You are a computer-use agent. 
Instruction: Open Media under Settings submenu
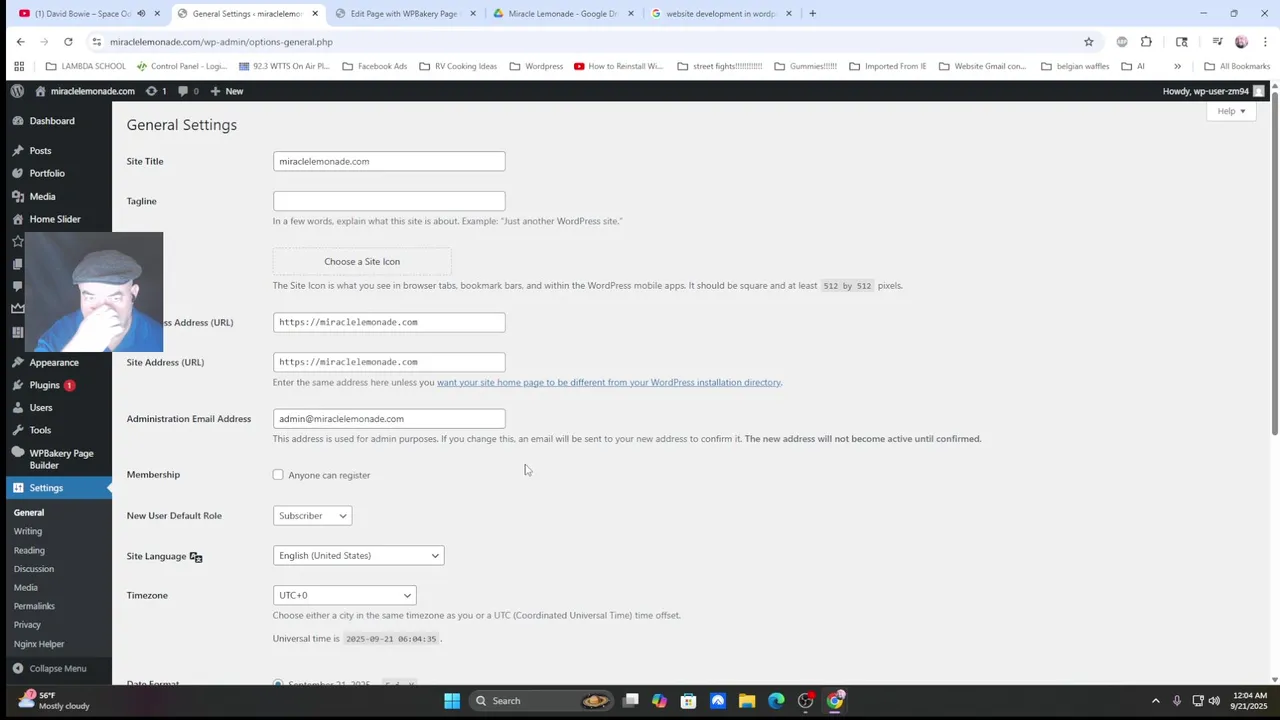point(26,588)
